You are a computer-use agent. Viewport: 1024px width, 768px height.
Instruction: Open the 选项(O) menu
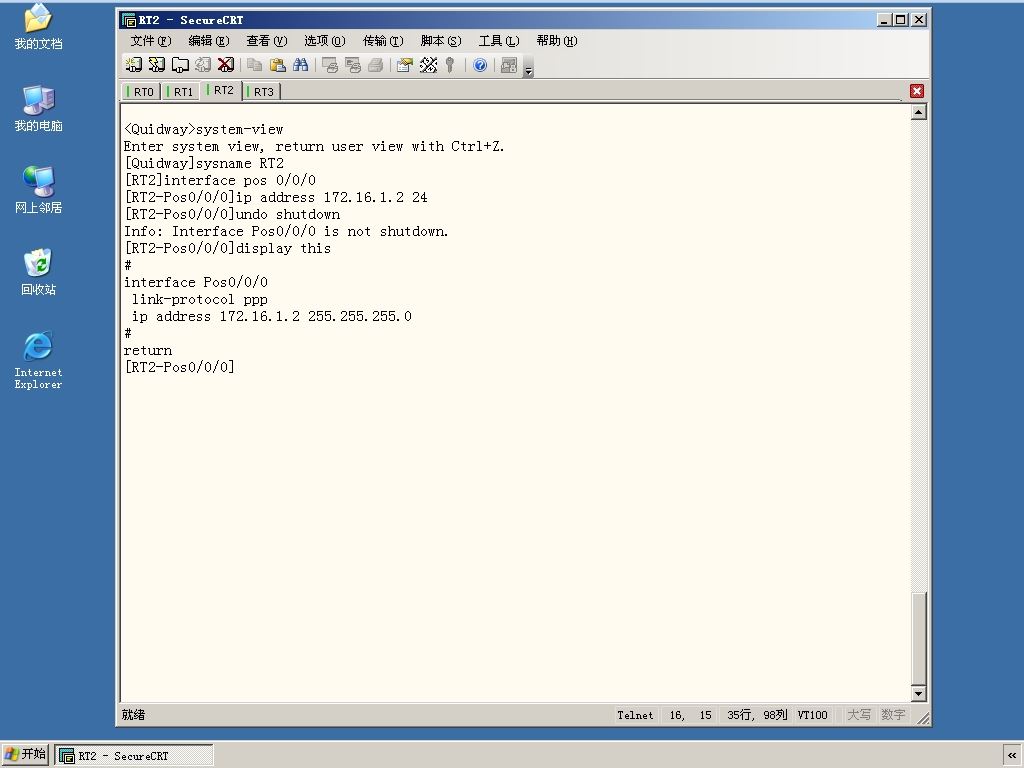pyautogui.click(x=325, y=41)
